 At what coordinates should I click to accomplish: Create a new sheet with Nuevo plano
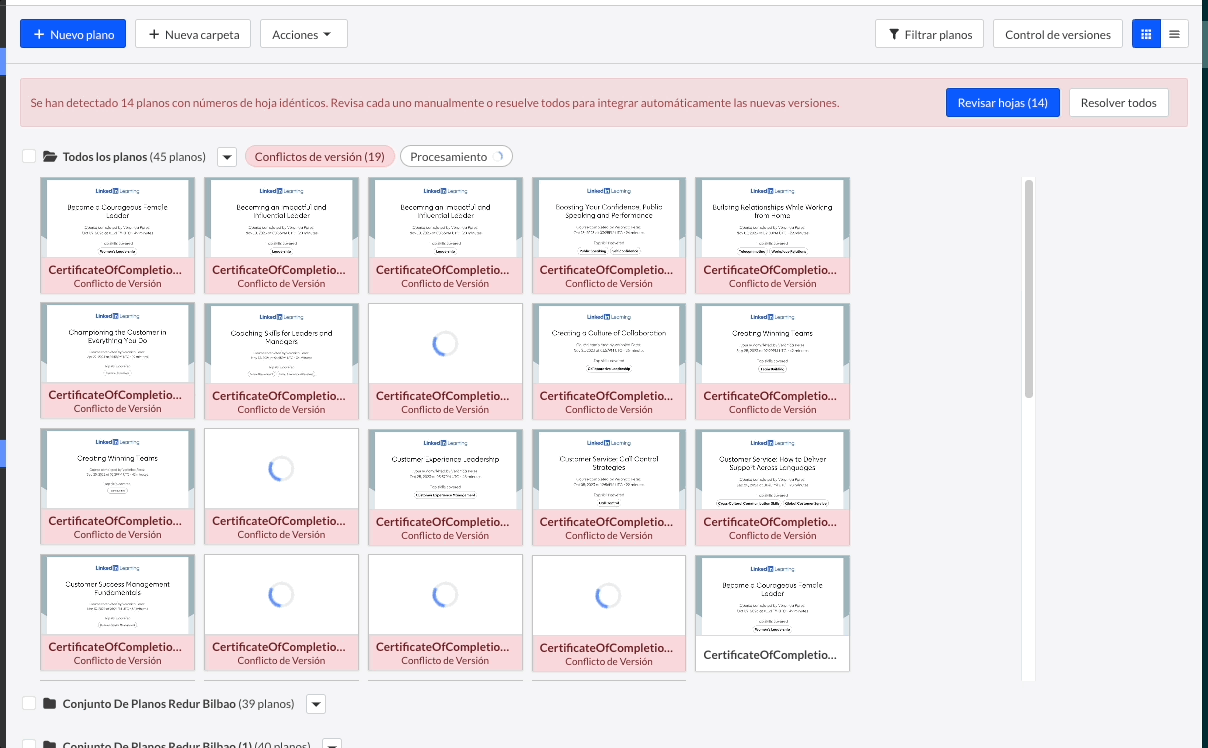[73, 34]
